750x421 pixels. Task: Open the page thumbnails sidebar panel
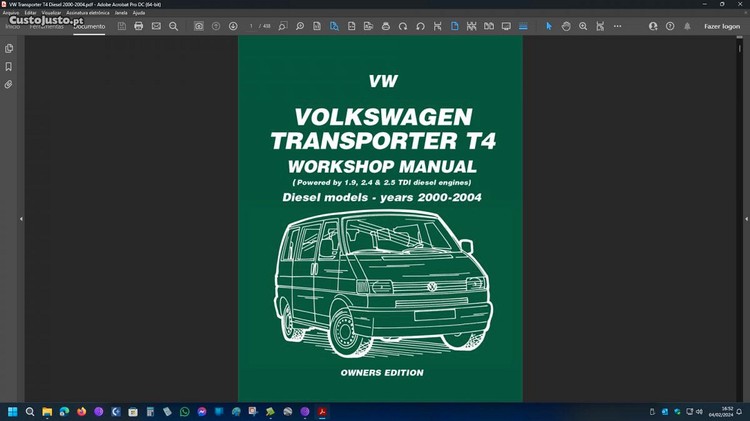(x=9, y=48)
